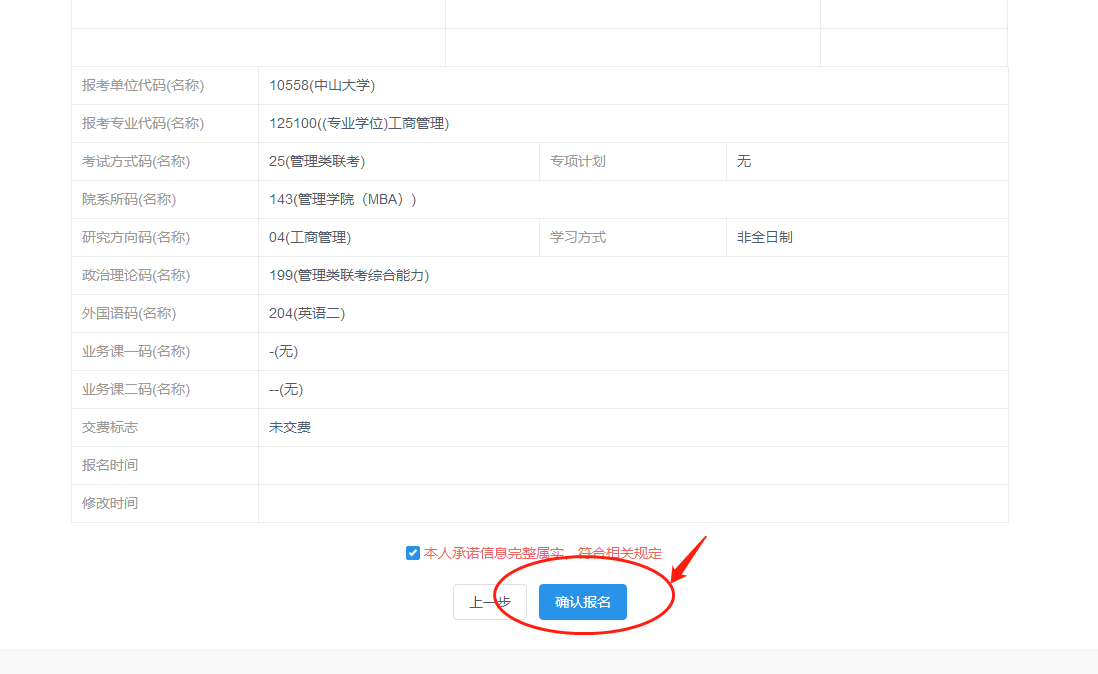The height and width of the screenshot is (674, 1098).
Task: Click the 上一步 previous step button
Action: pos(489,601)
